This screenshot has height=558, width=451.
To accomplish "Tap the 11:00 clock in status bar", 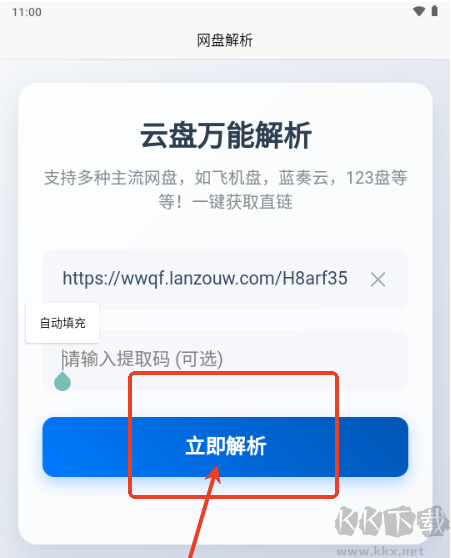I will click(x=27, y=12).
